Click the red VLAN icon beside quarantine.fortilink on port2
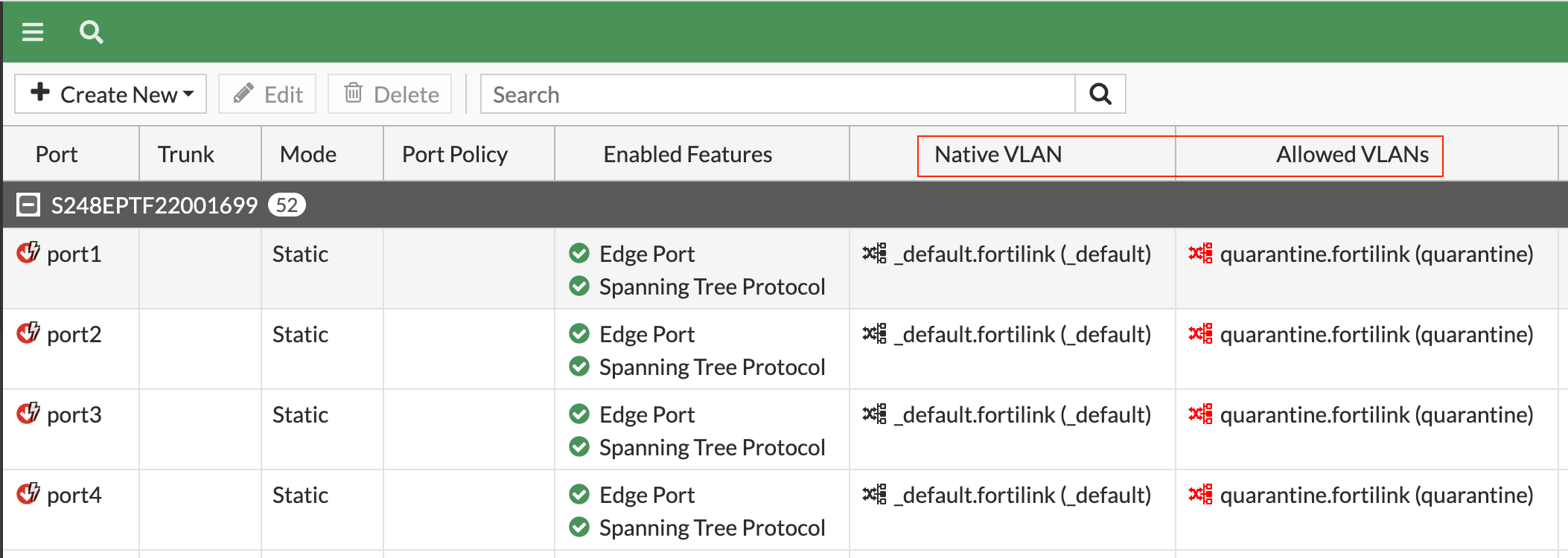 pyautogui.click(x=1199, y=334)
